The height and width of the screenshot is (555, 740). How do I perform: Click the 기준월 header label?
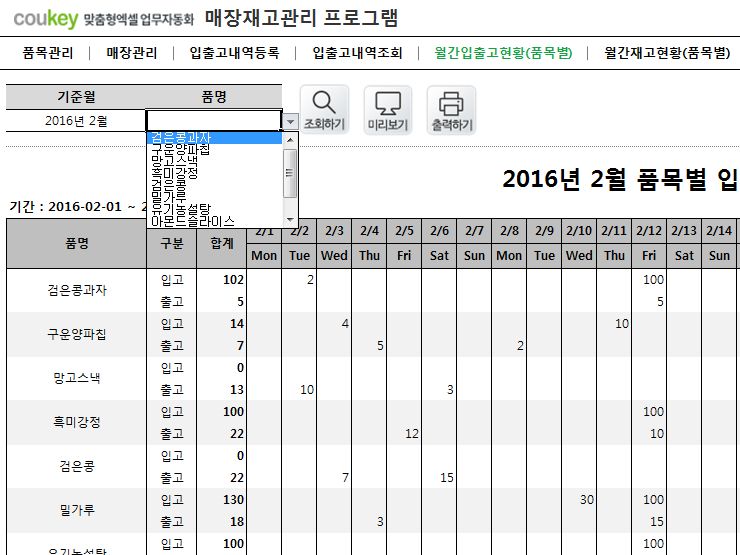click(76, 97)
